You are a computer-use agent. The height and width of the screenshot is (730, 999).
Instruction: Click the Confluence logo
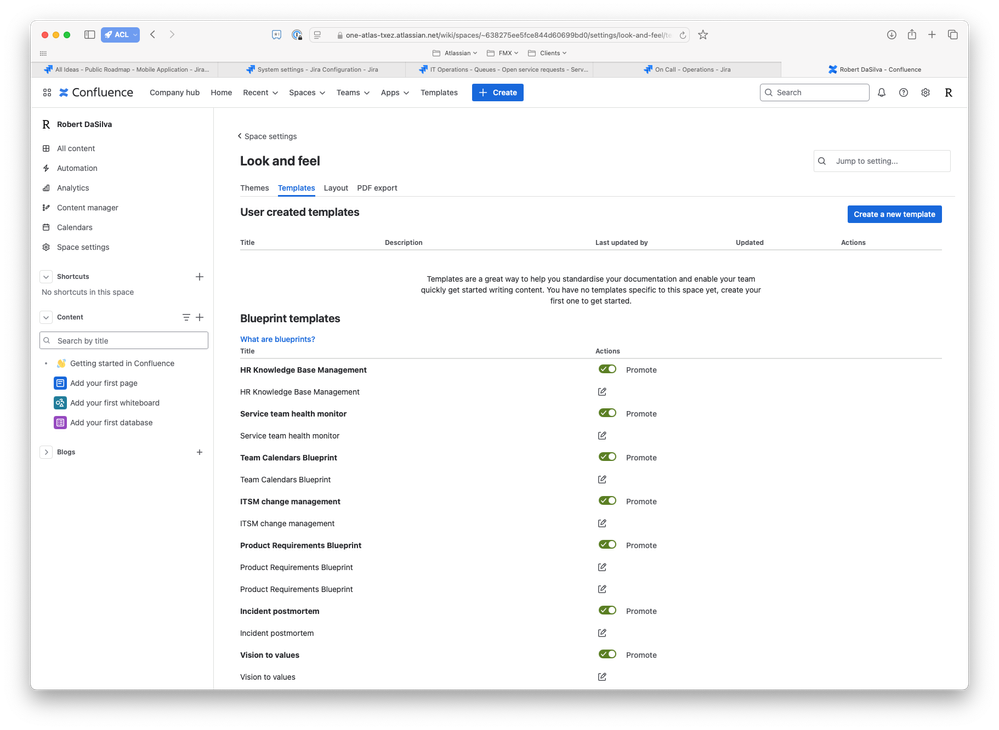96,92
